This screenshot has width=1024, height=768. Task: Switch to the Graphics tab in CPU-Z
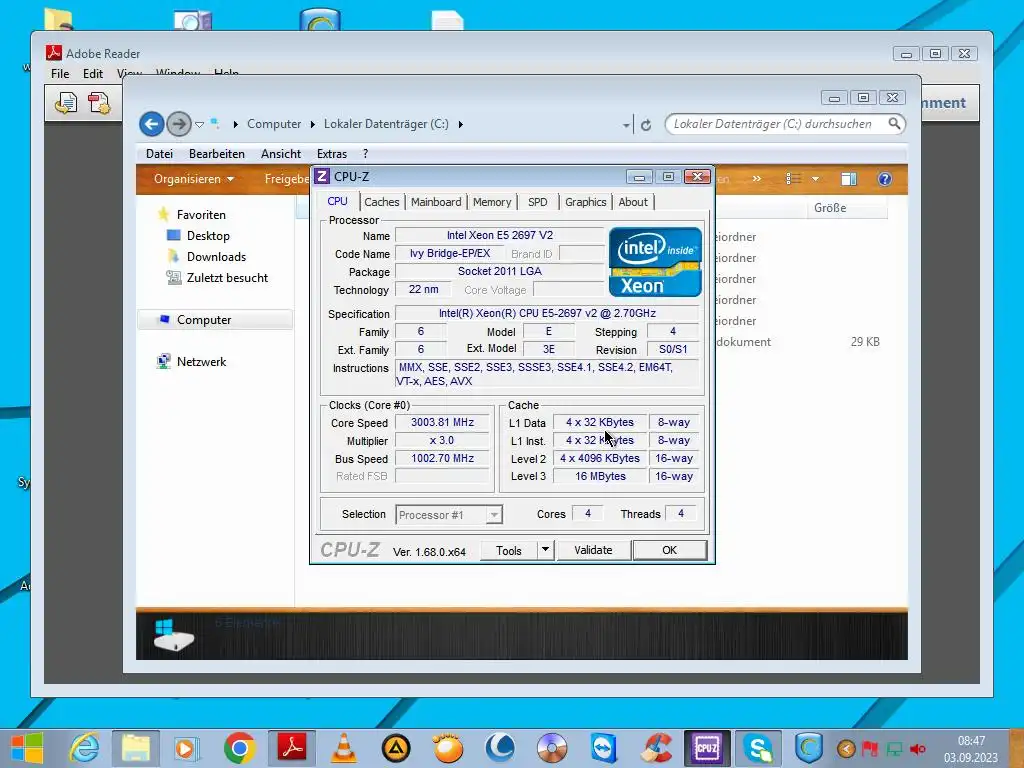pos(585,202)
